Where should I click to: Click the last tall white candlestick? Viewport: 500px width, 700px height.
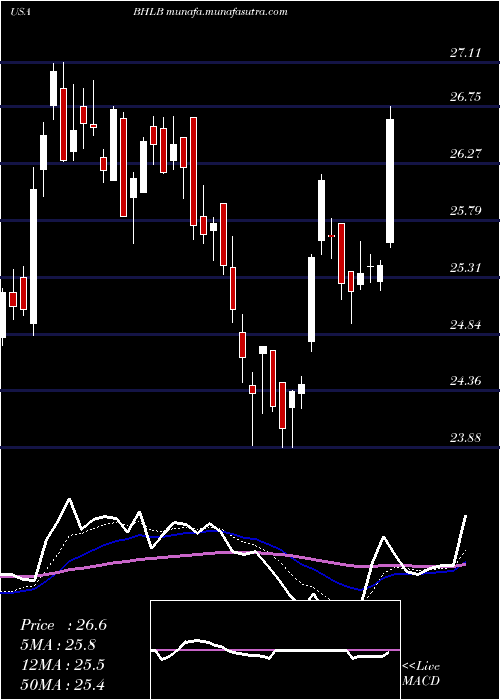pos(390,181)
